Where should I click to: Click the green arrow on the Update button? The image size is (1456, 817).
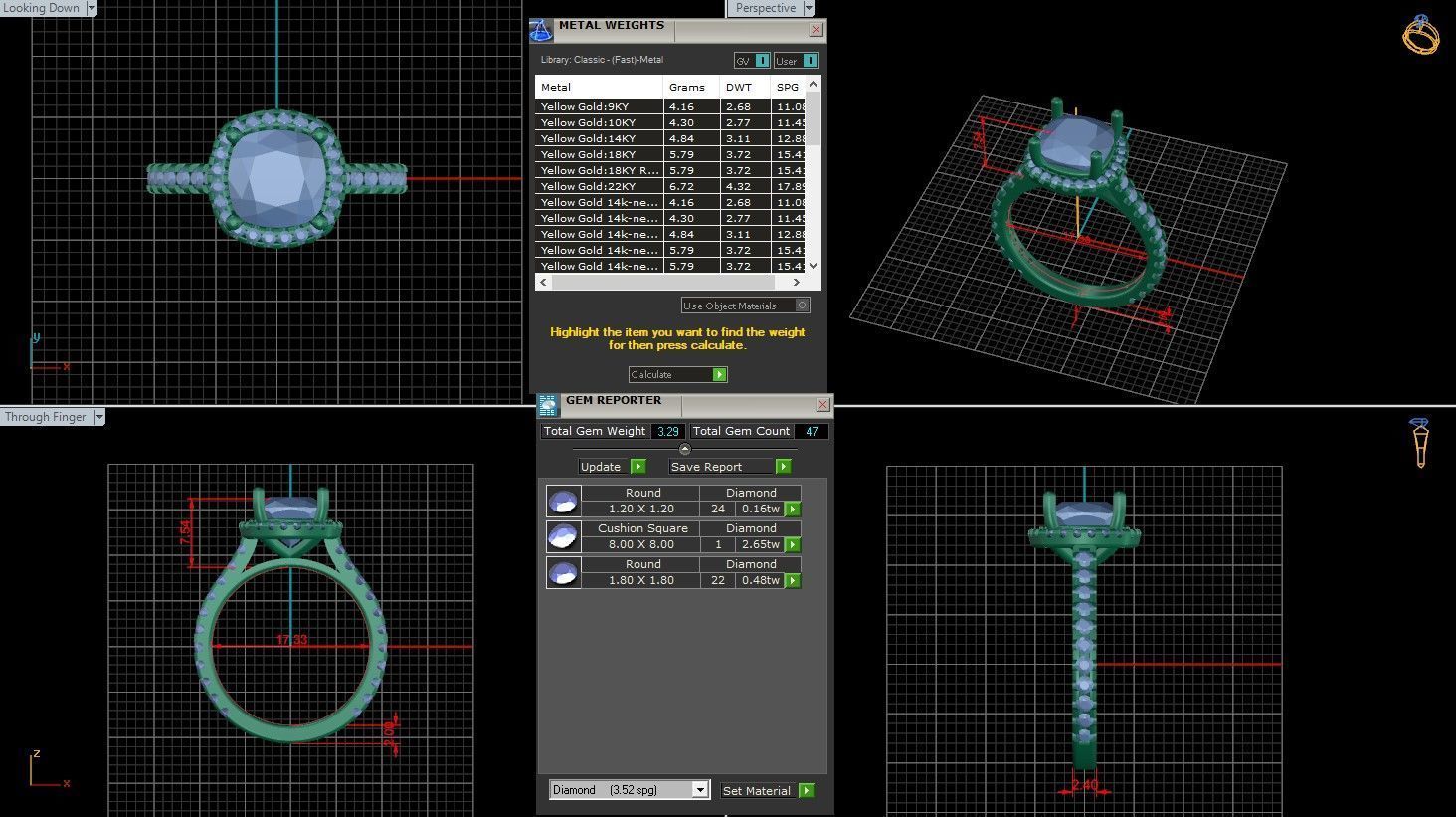click(638, 466)
